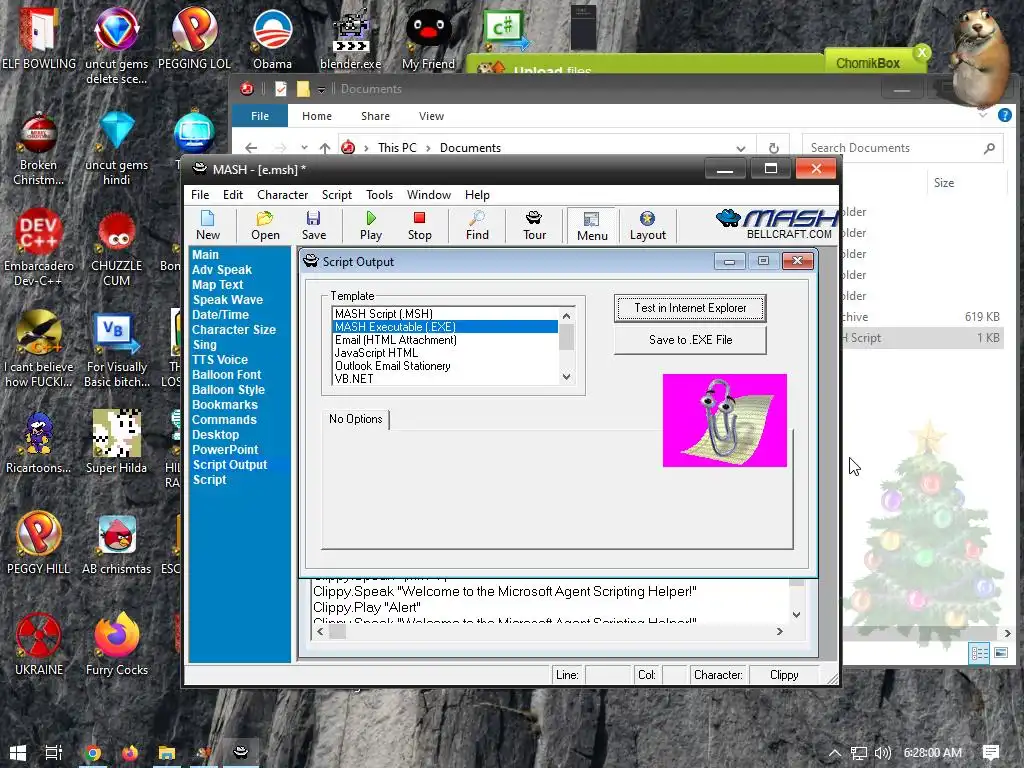
Task: Start the Tour from the toolbar
Action: tap(534, 225)
